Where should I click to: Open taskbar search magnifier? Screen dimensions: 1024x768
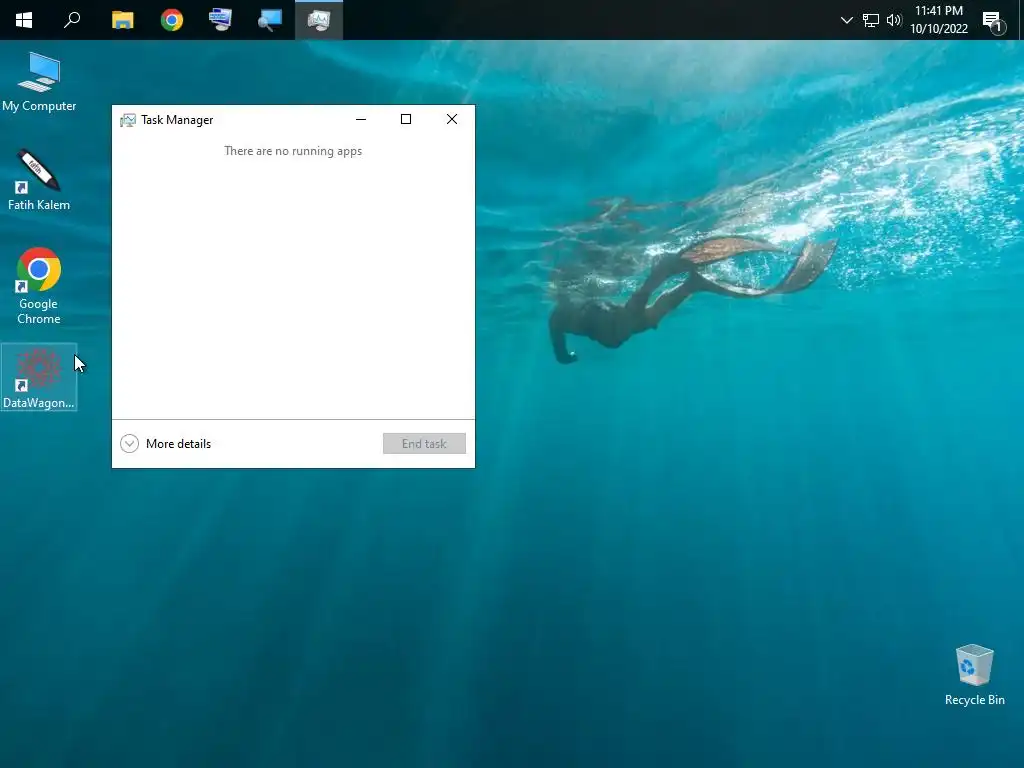pyautogui.click(x=72, y=20)
